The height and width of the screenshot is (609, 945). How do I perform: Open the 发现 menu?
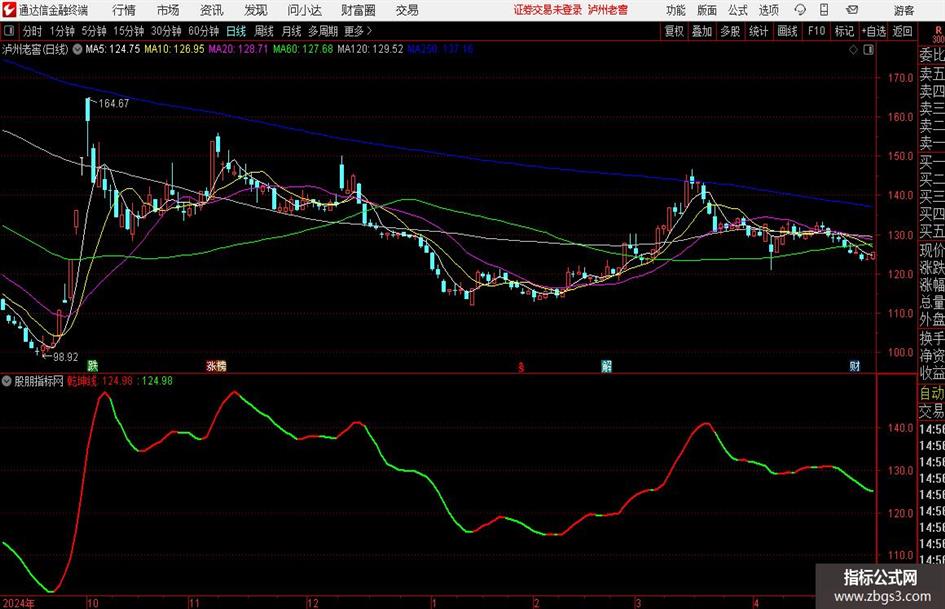[x=256, y=10]
